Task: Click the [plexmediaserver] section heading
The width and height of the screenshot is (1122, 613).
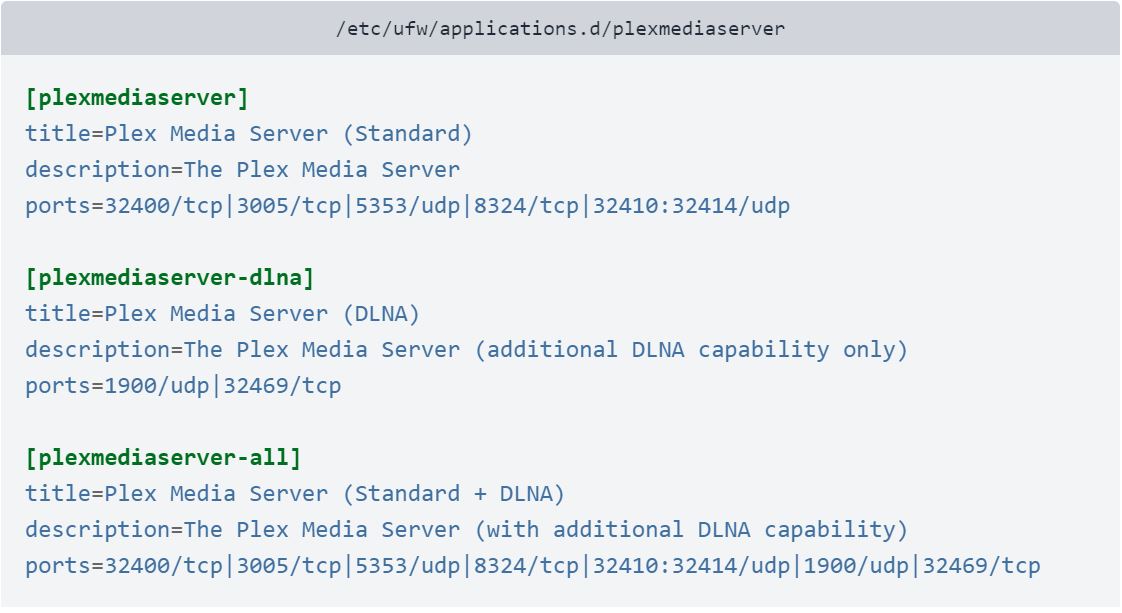Action: pos(137,98)
